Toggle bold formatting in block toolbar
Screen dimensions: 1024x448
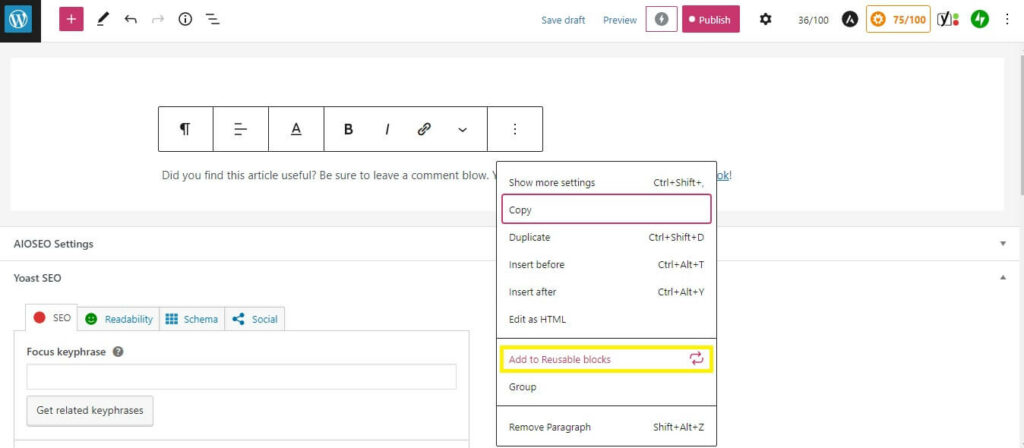pyautogui.click(x=349, y=129)
